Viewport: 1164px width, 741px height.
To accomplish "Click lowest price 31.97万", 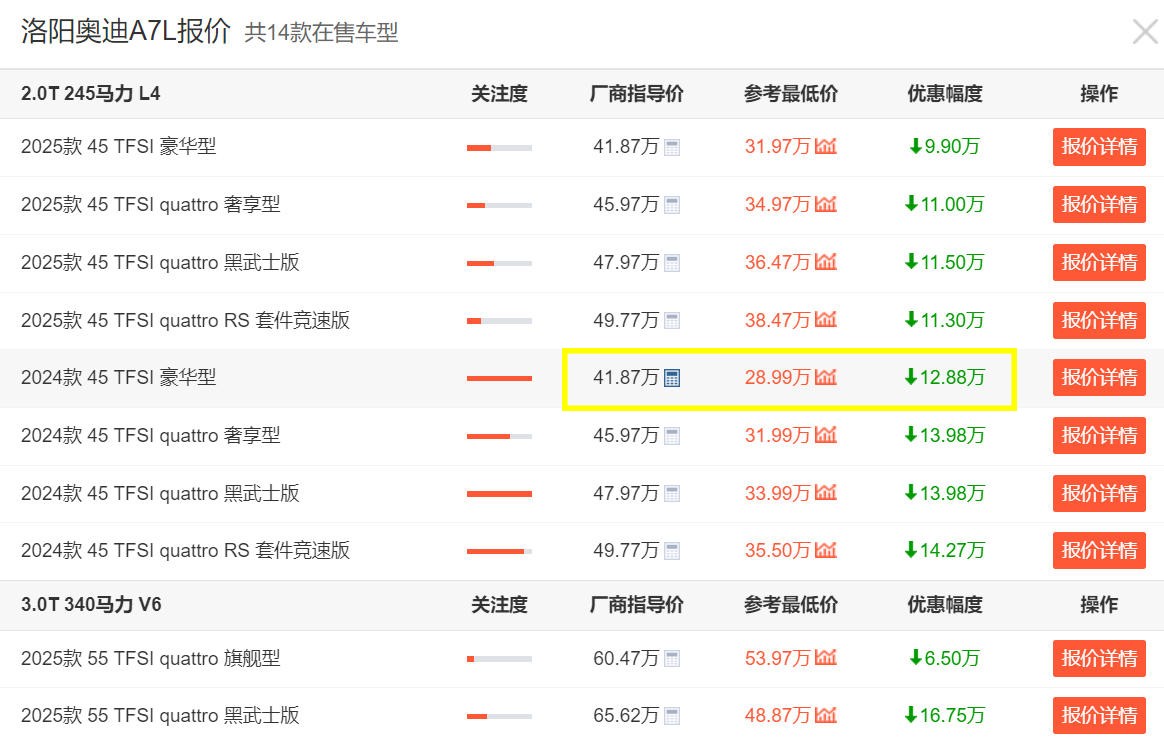I will pos(777,146).
